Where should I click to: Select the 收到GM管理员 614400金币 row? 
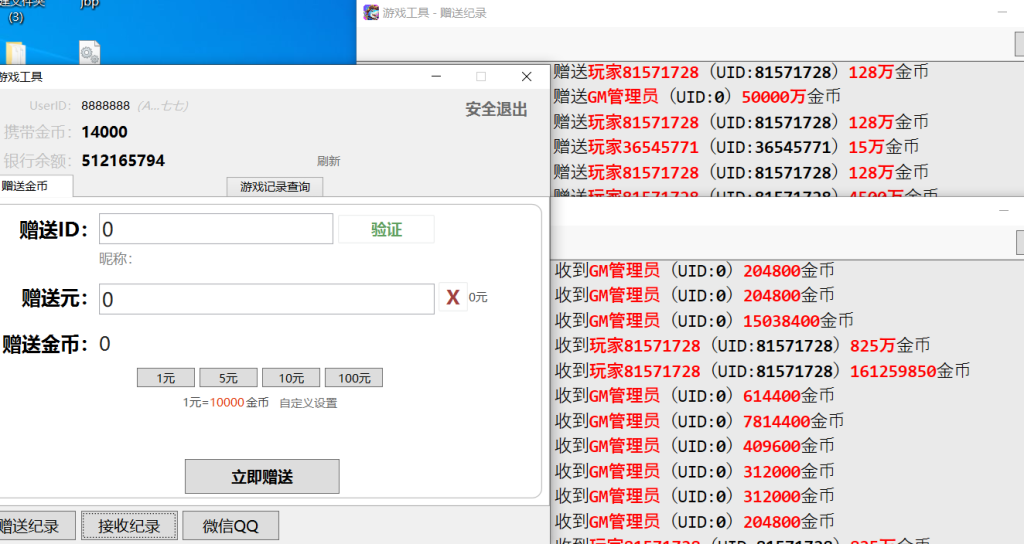coord(695,396)
